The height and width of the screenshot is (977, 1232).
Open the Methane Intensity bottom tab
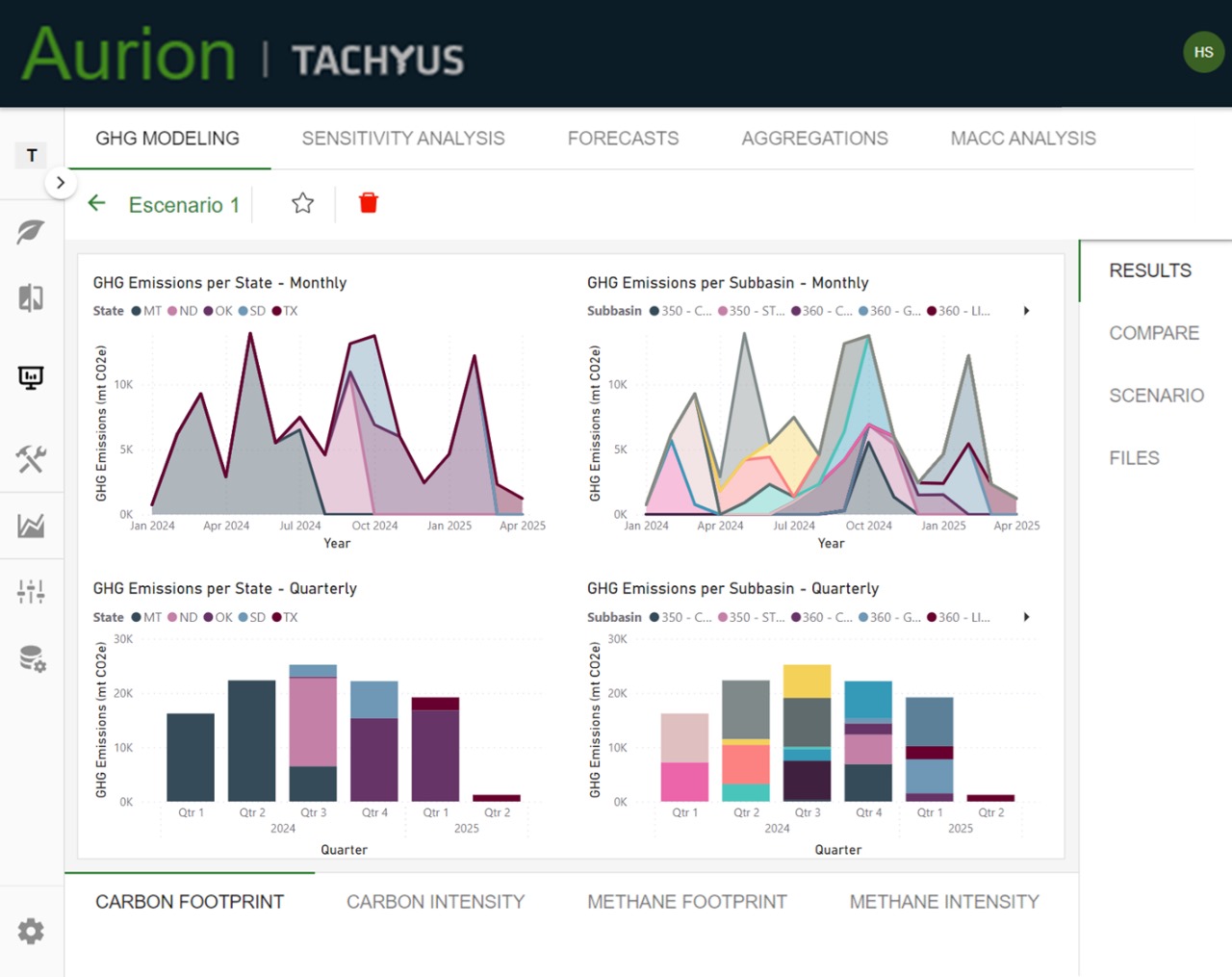tap(944, 902)
